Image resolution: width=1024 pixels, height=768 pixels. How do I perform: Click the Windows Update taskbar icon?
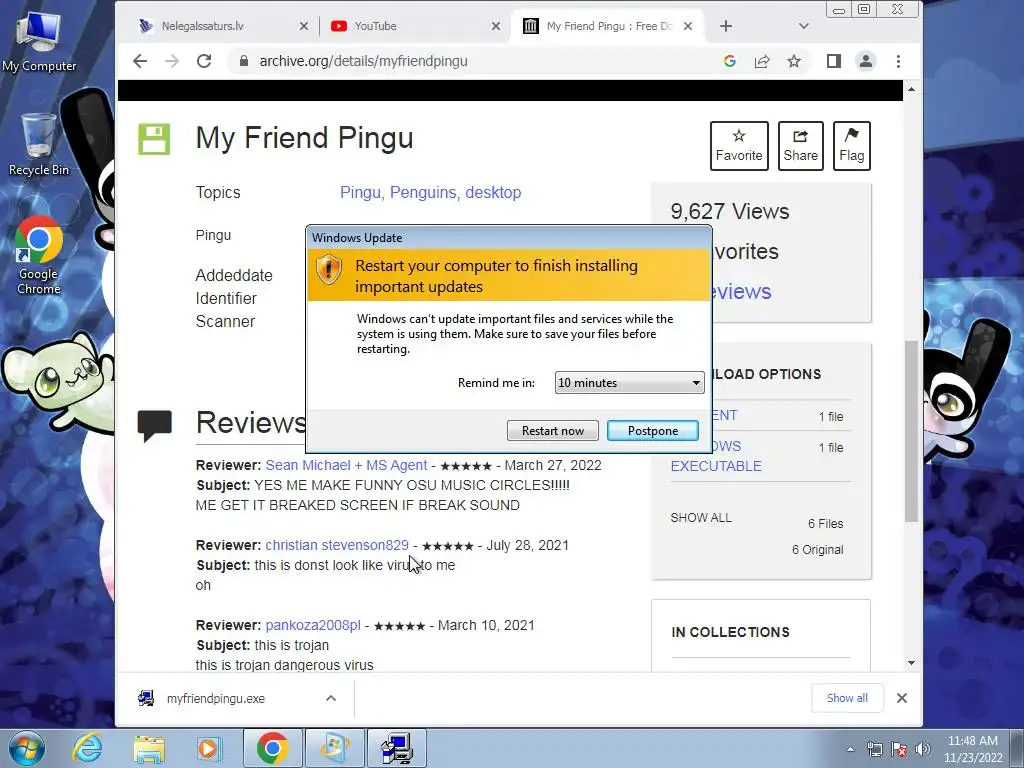point(334,748)
